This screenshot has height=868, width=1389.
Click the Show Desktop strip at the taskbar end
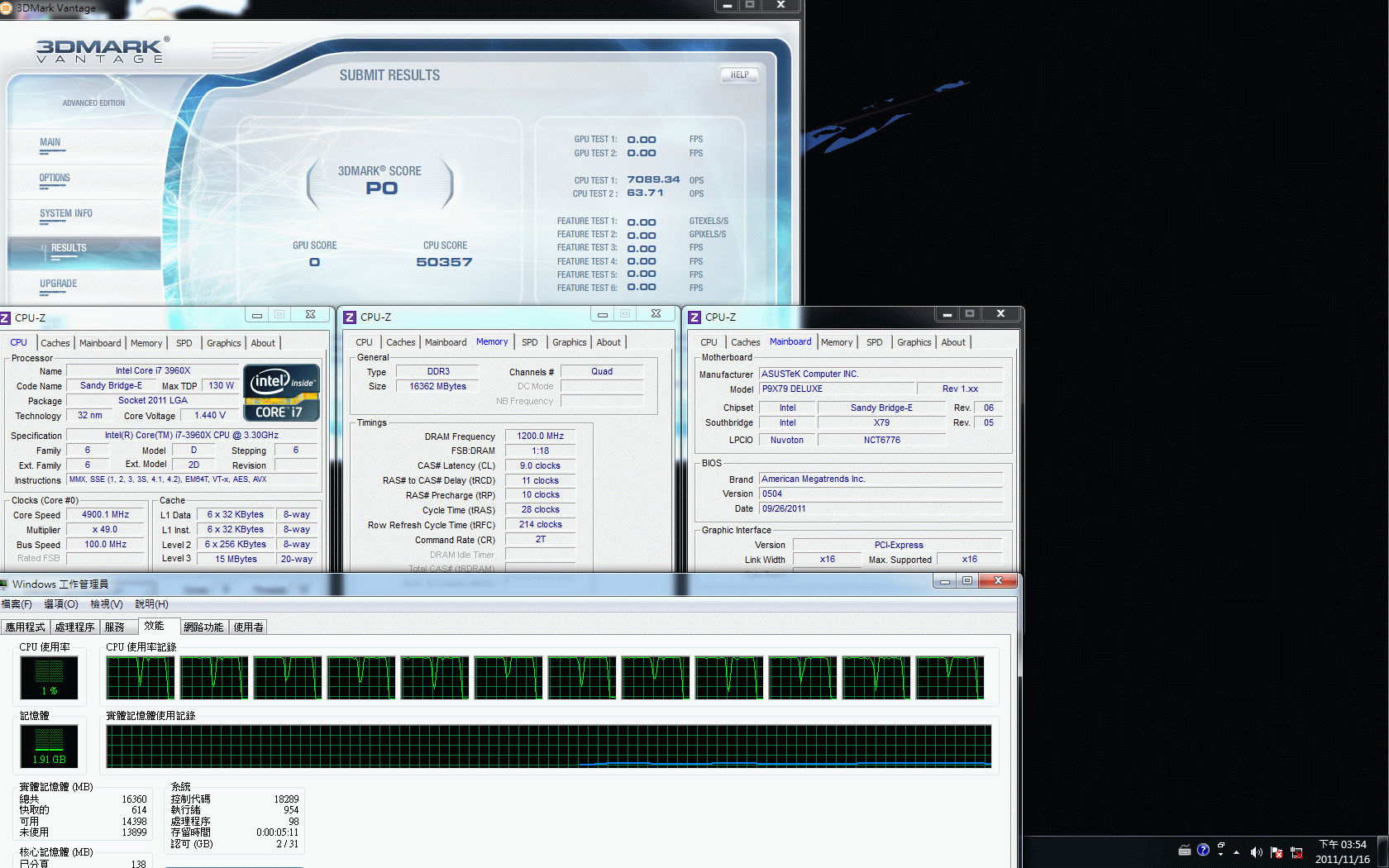[1383, 851]
